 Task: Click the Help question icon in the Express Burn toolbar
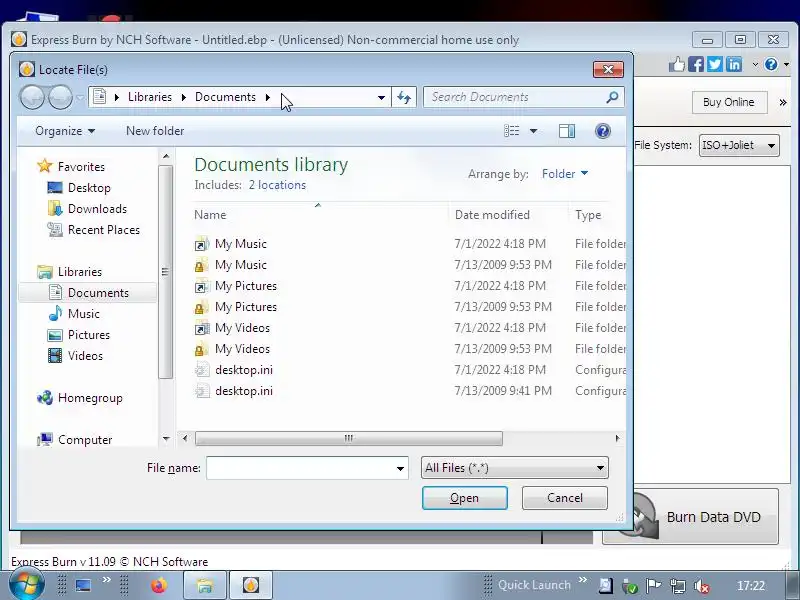pyautogui.click(x=771, y=64)
